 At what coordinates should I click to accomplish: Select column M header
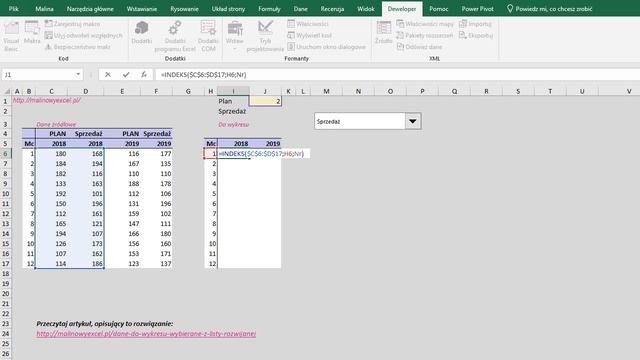click(x=326, y=91)
